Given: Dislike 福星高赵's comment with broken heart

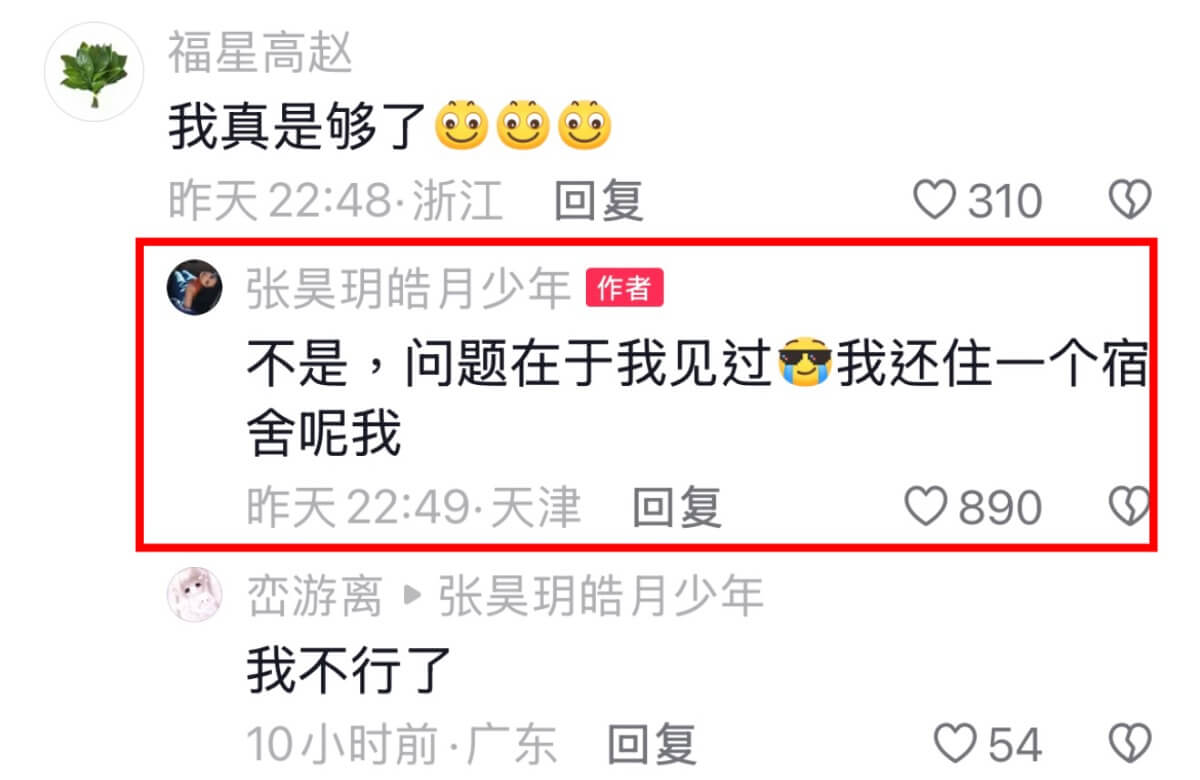Looking at the screenshot, I should coord(1131,202).
